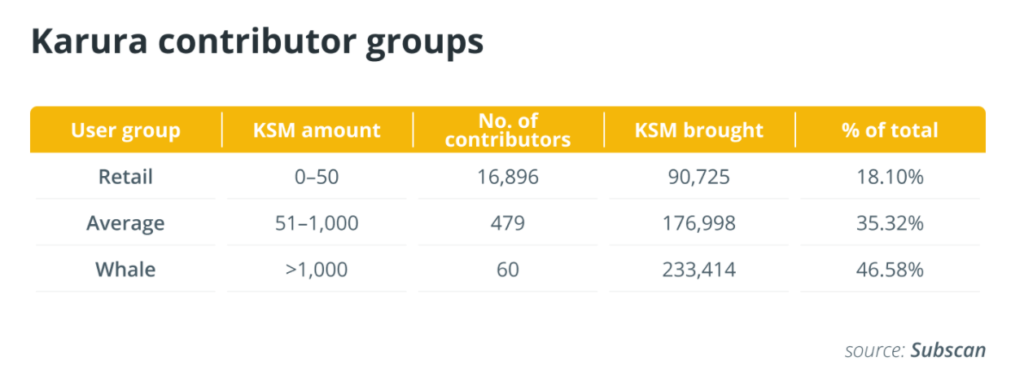Click the % of total header
Viewport: 1024px width, 387px height.
pyautogui.click(x=890, y=130)
